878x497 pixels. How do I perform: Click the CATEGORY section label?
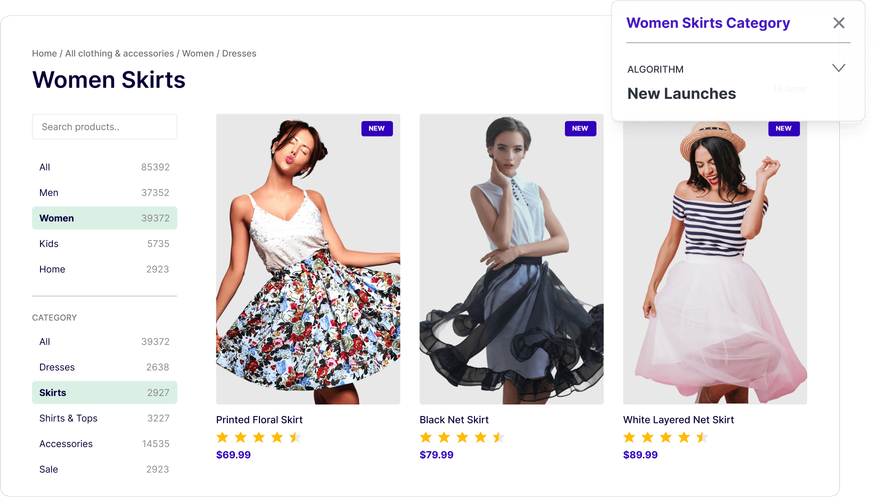(54, 317)
